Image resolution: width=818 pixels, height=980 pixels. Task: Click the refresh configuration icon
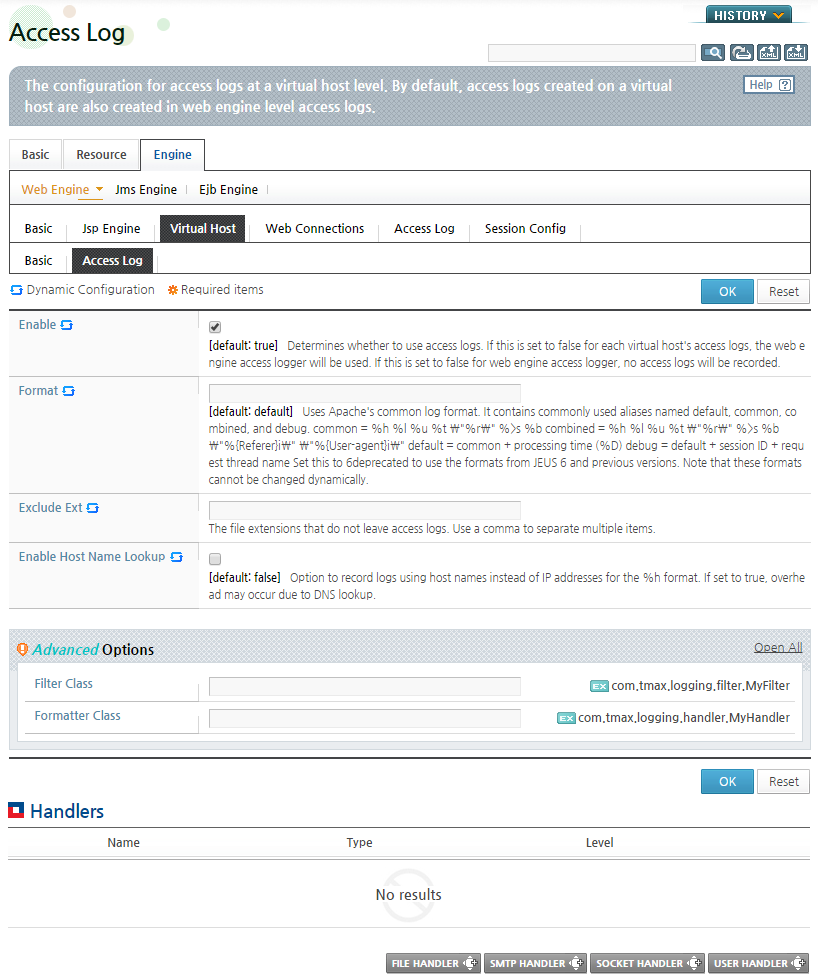741,52
